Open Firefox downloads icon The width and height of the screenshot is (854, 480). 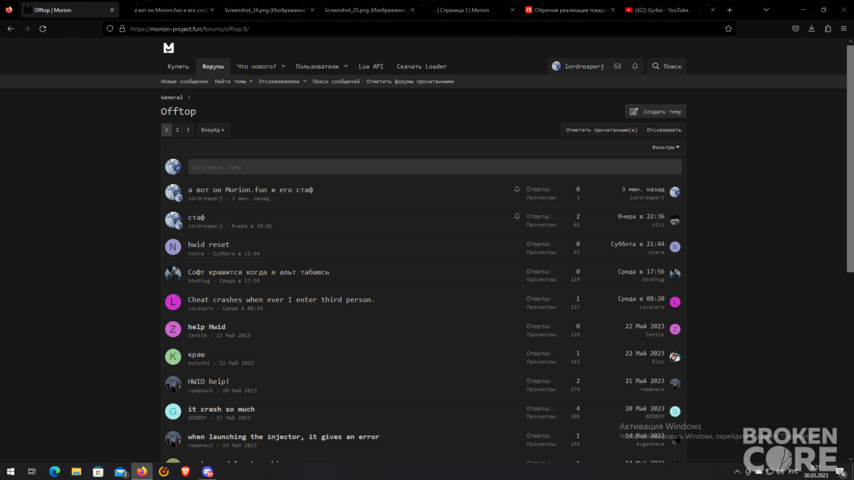[x=812, y=29]
